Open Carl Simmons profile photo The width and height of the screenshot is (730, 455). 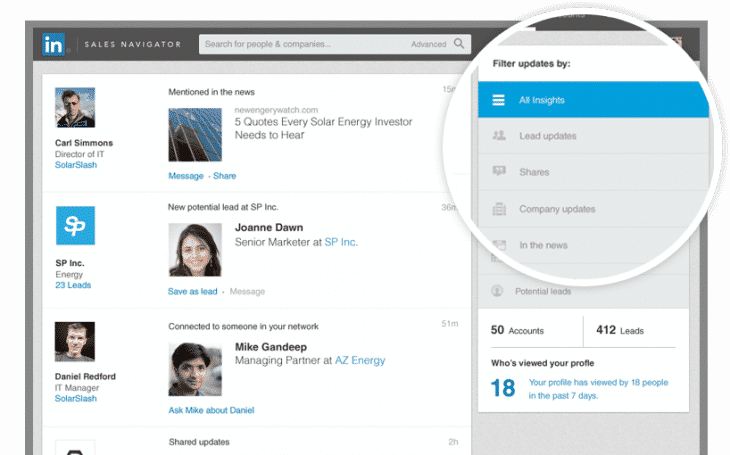tap(75, 108)
